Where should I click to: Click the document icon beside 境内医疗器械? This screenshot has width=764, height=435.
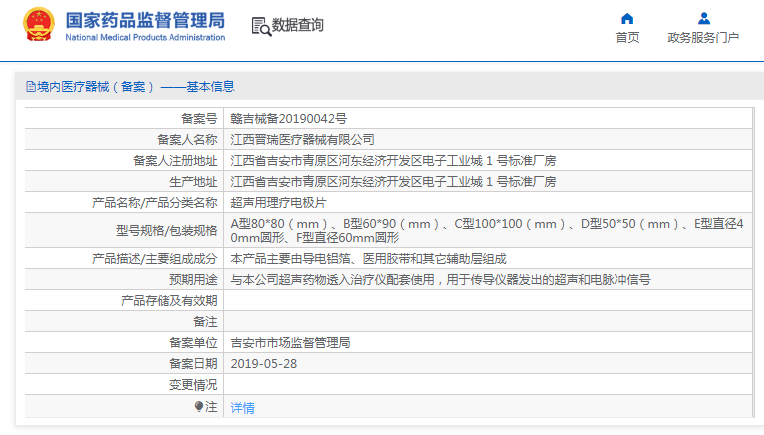tap(31, 87)
